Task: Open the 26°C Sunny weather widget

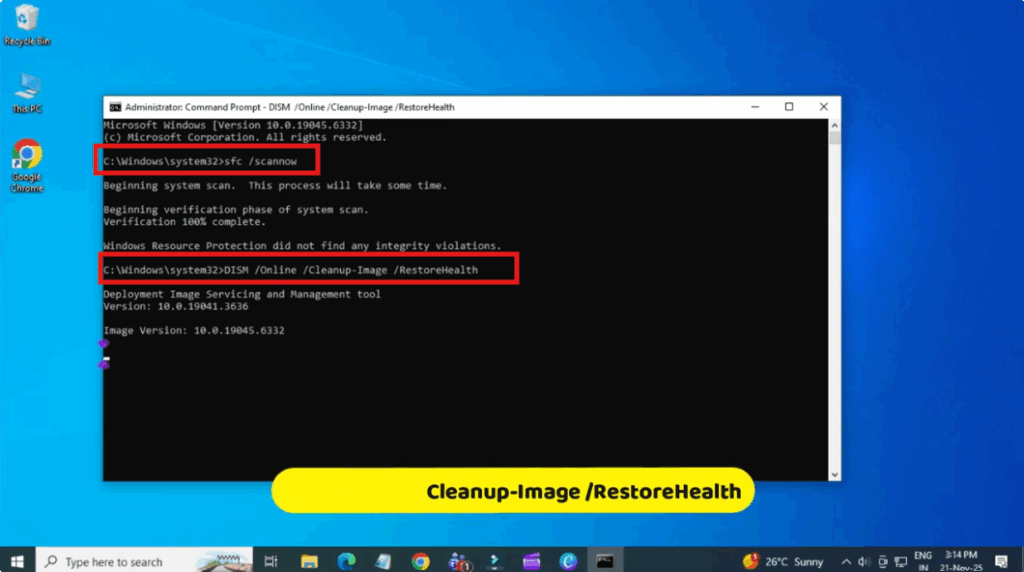Action: pos(783,561)
